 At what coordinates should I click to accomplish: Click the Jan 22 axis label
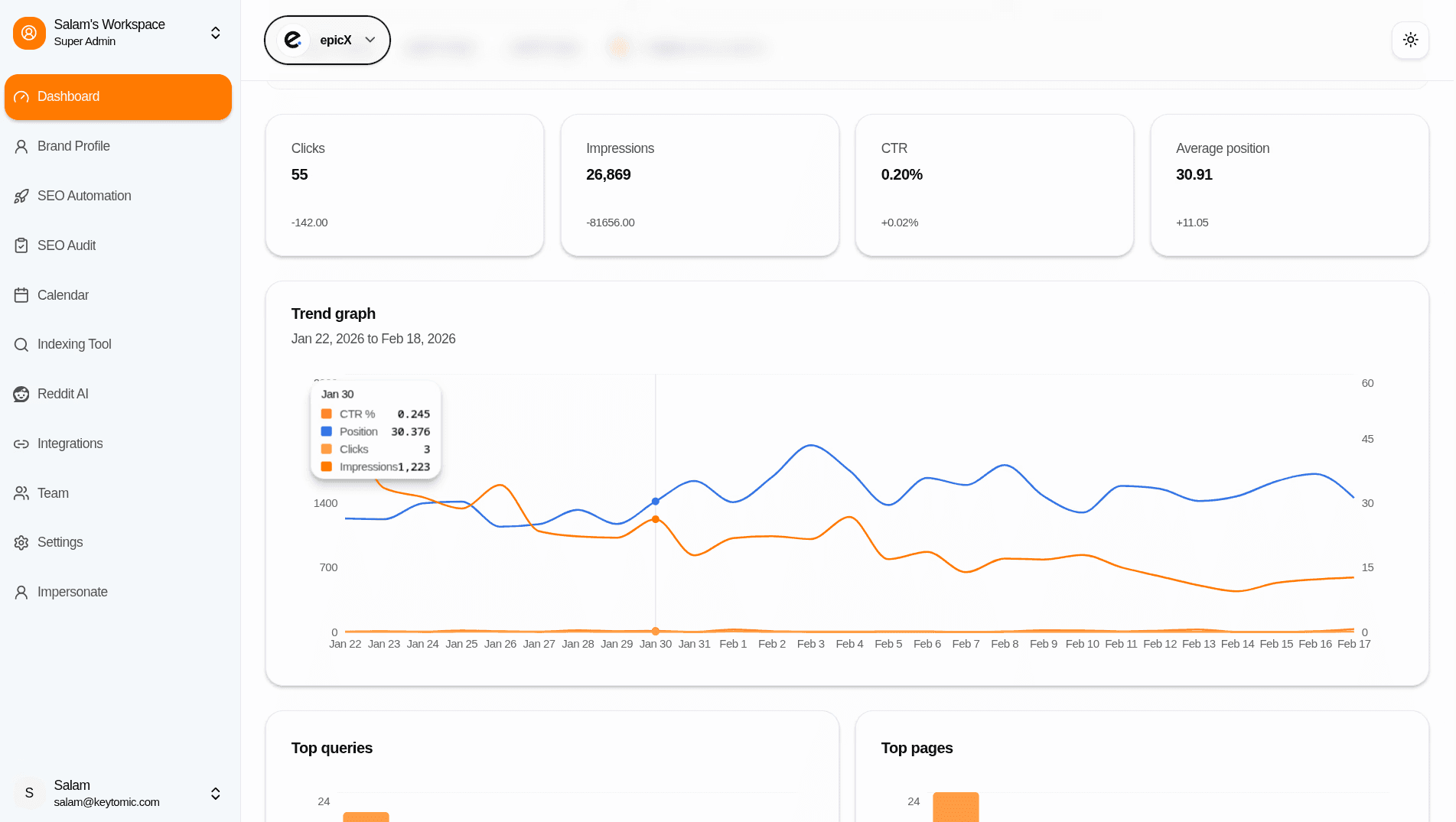[345, 644]
